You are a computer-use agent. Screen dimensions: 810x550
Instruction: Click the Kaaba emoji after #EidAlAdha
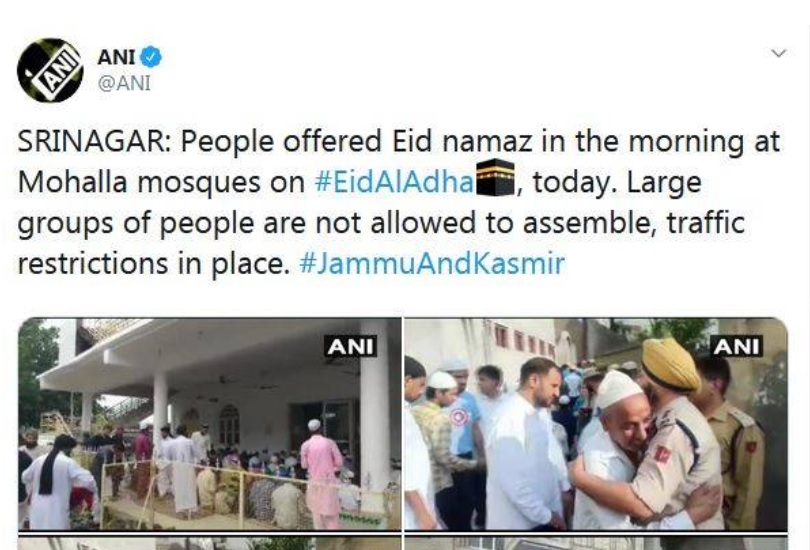(495, 179)
